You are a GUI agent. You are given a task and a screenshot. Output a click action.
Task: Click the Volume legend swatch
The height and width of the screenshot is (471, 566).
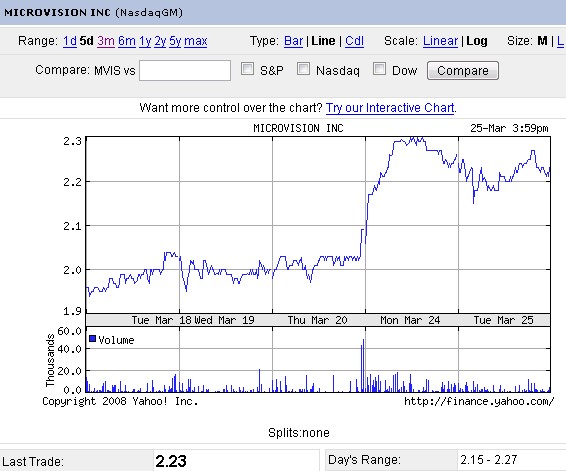[x=92, y=339]
